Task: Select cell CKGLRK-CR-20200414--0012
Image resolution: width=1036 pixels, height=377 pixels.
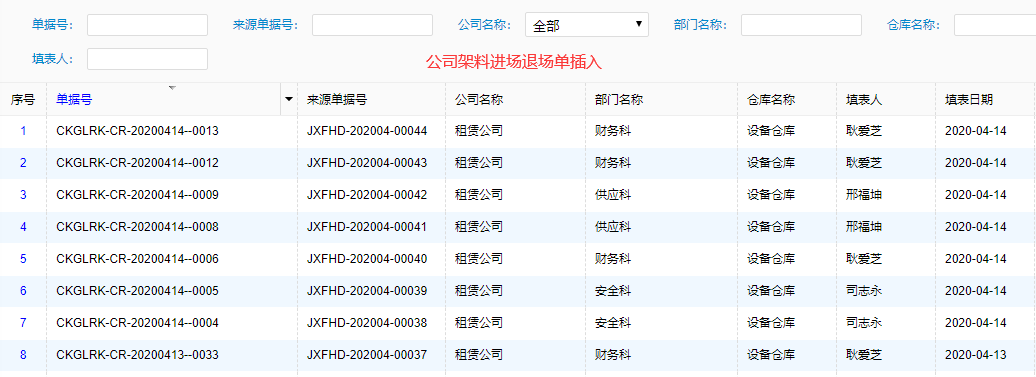Action: [x=137, y=162]
